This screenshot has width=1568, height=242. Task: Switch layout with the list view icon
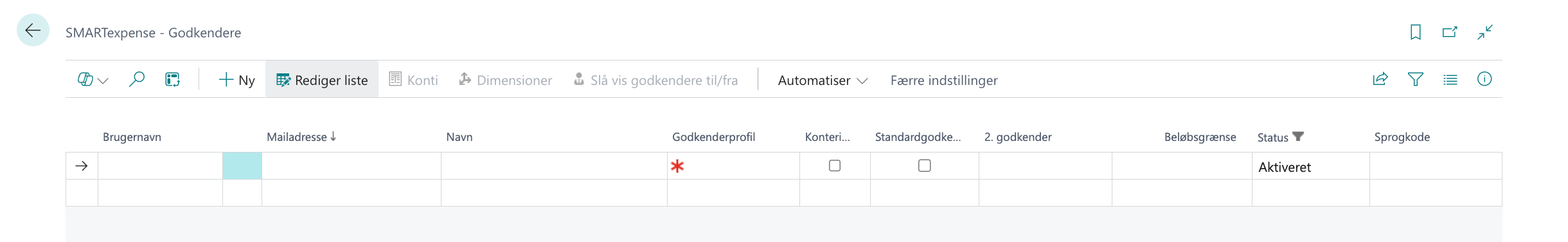click(x=1450, y=79)
